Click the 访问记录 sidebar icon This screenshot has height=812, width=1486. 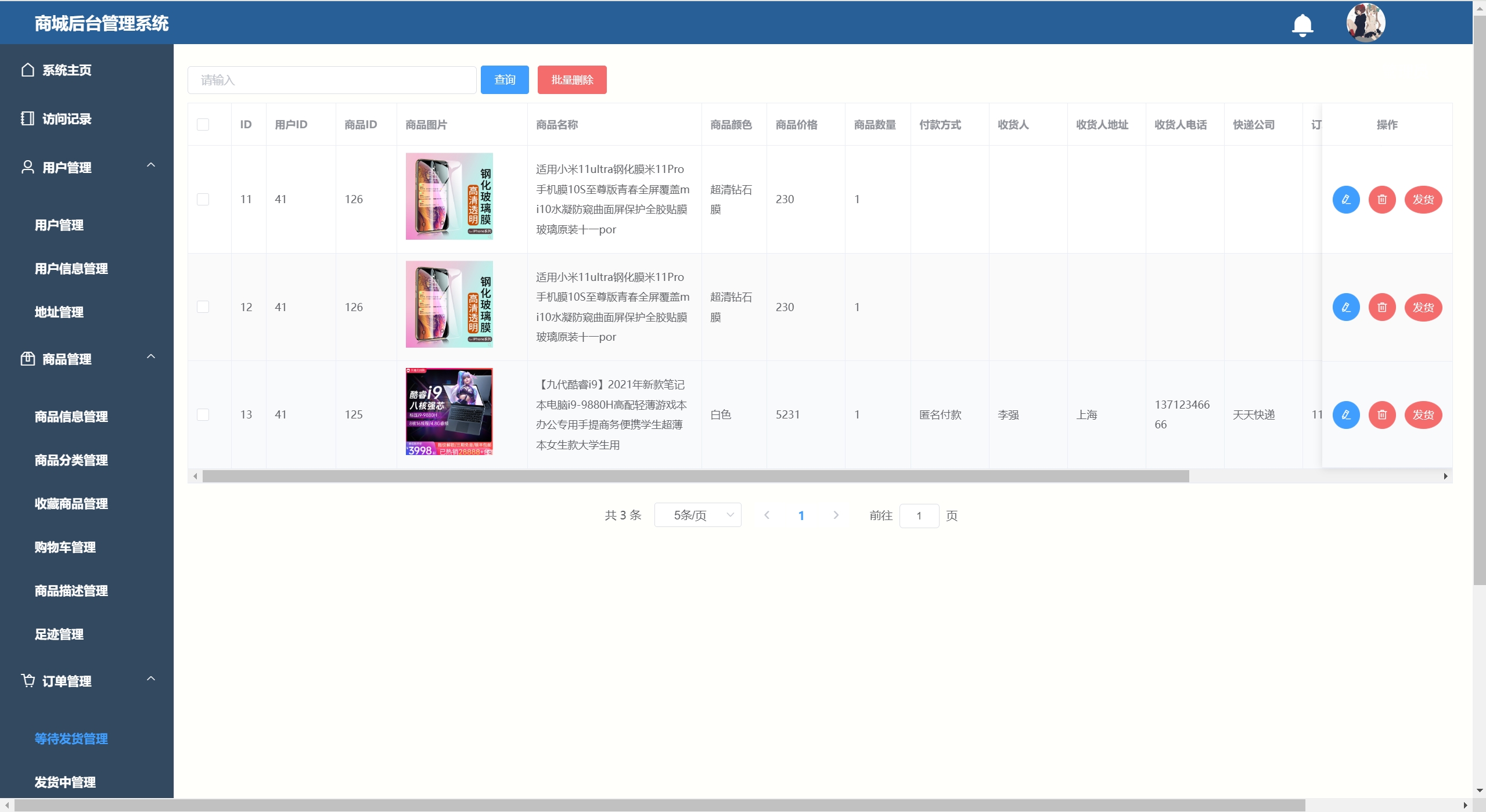[x=27, y=119]
